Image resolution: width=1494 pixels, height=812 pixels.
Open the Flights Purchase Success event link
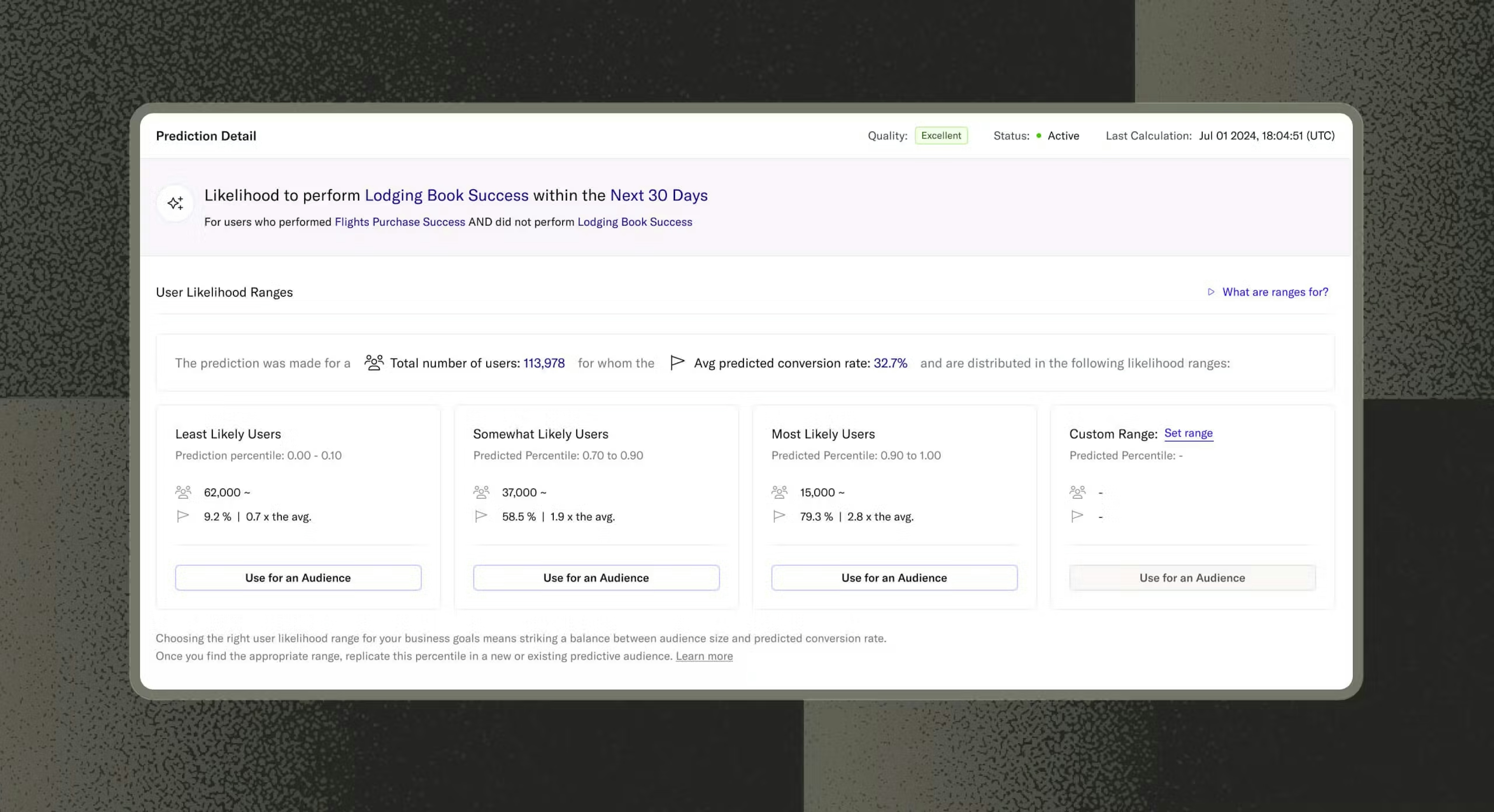[400, 222]
